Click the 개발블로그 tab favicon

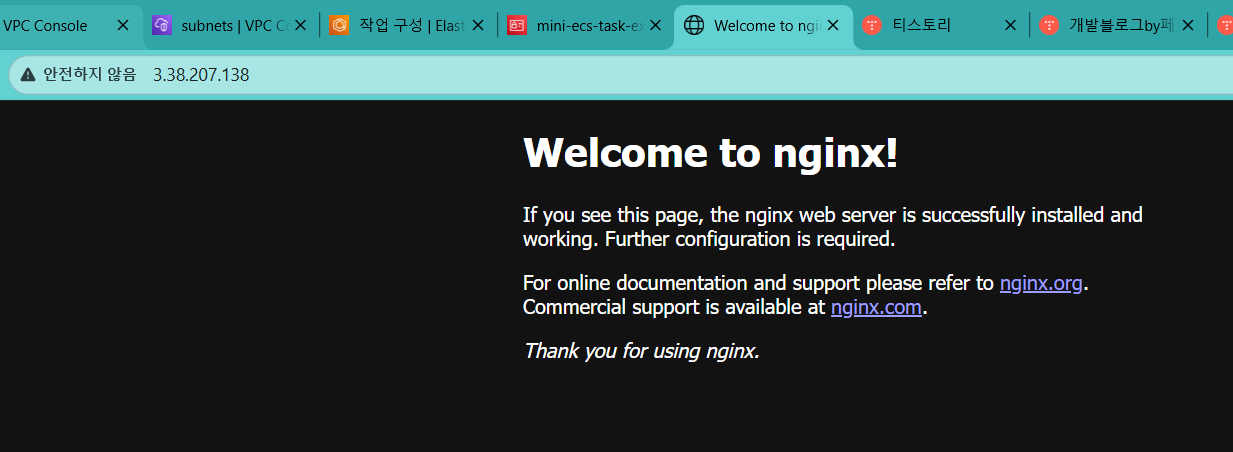click(1049, 26)
